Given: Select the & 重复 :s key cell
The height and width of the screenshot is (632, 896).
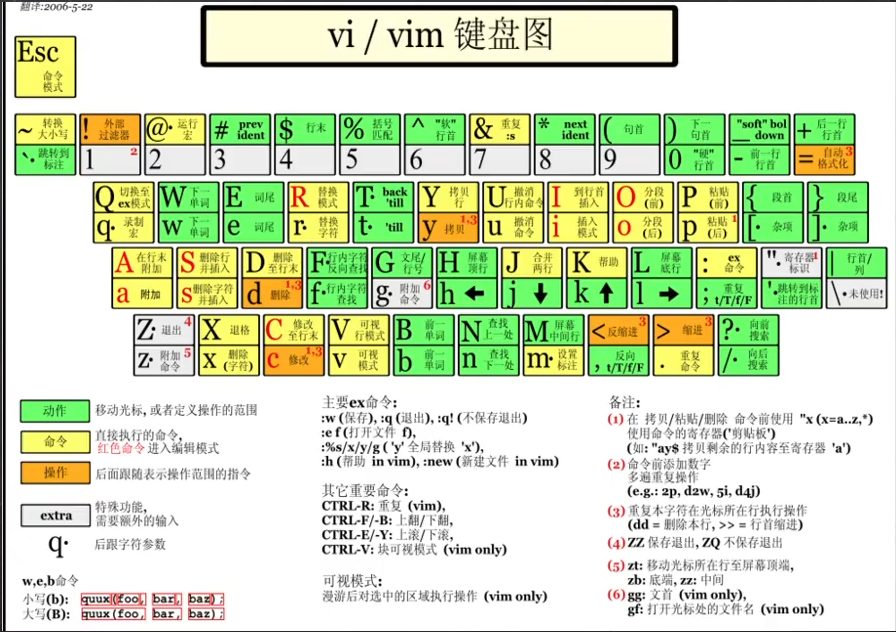Looking at the screenshot, I should tap(499, 129).
